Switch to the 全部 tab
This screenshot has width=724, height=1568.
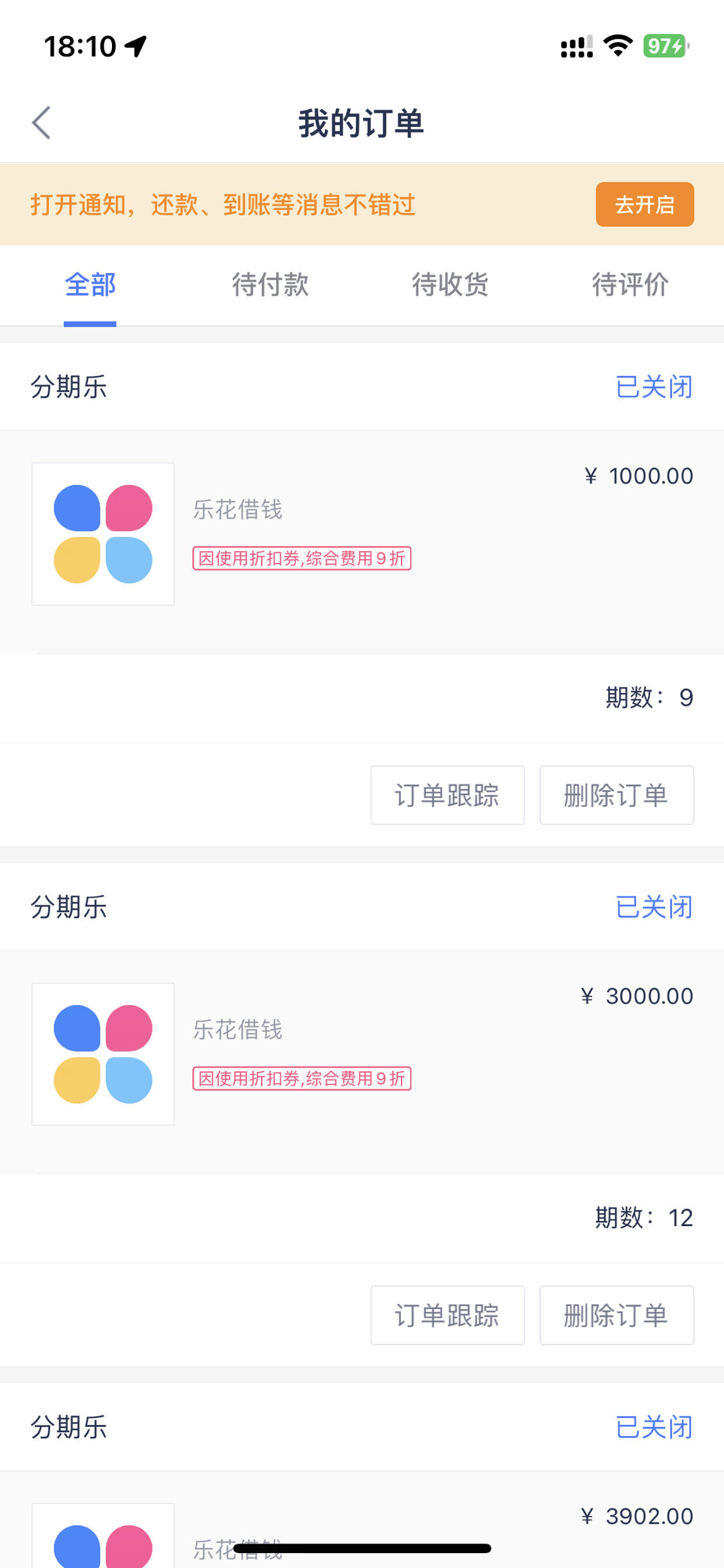pos(90,285)
